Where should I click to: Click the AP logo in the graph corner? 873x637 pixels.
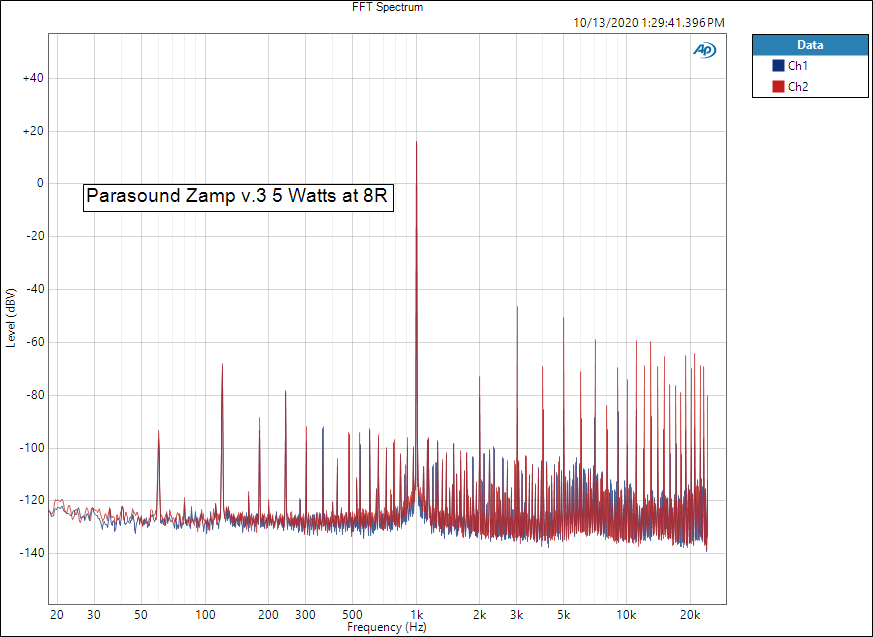(704, 50)
